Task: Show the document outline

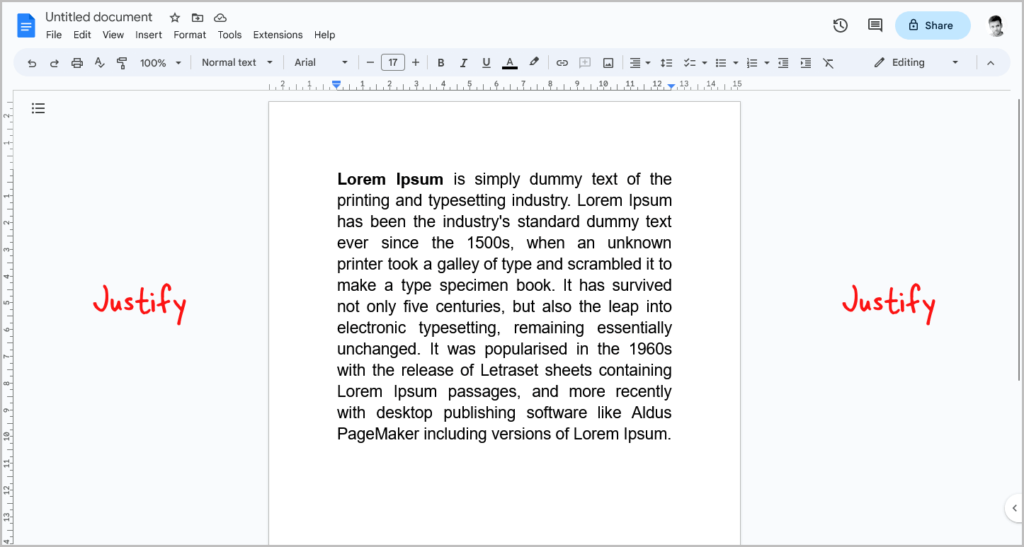Action: [x=39, y=108]
